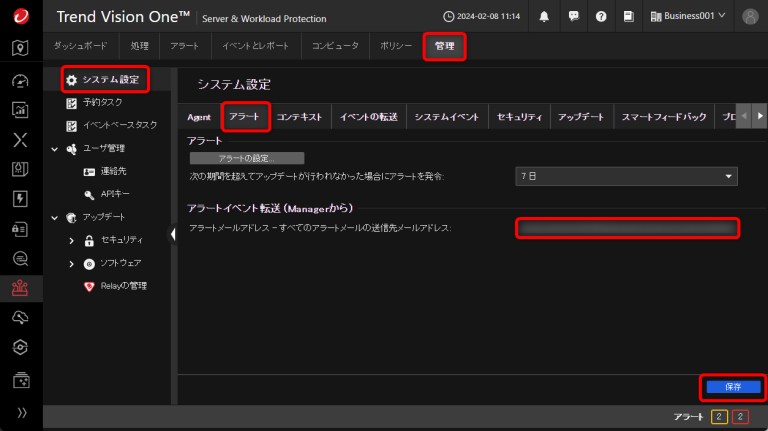Select Relayの管理 in sidebar tree
The height and width of the screenshot is (431, 768).
[x=123, y=286]
